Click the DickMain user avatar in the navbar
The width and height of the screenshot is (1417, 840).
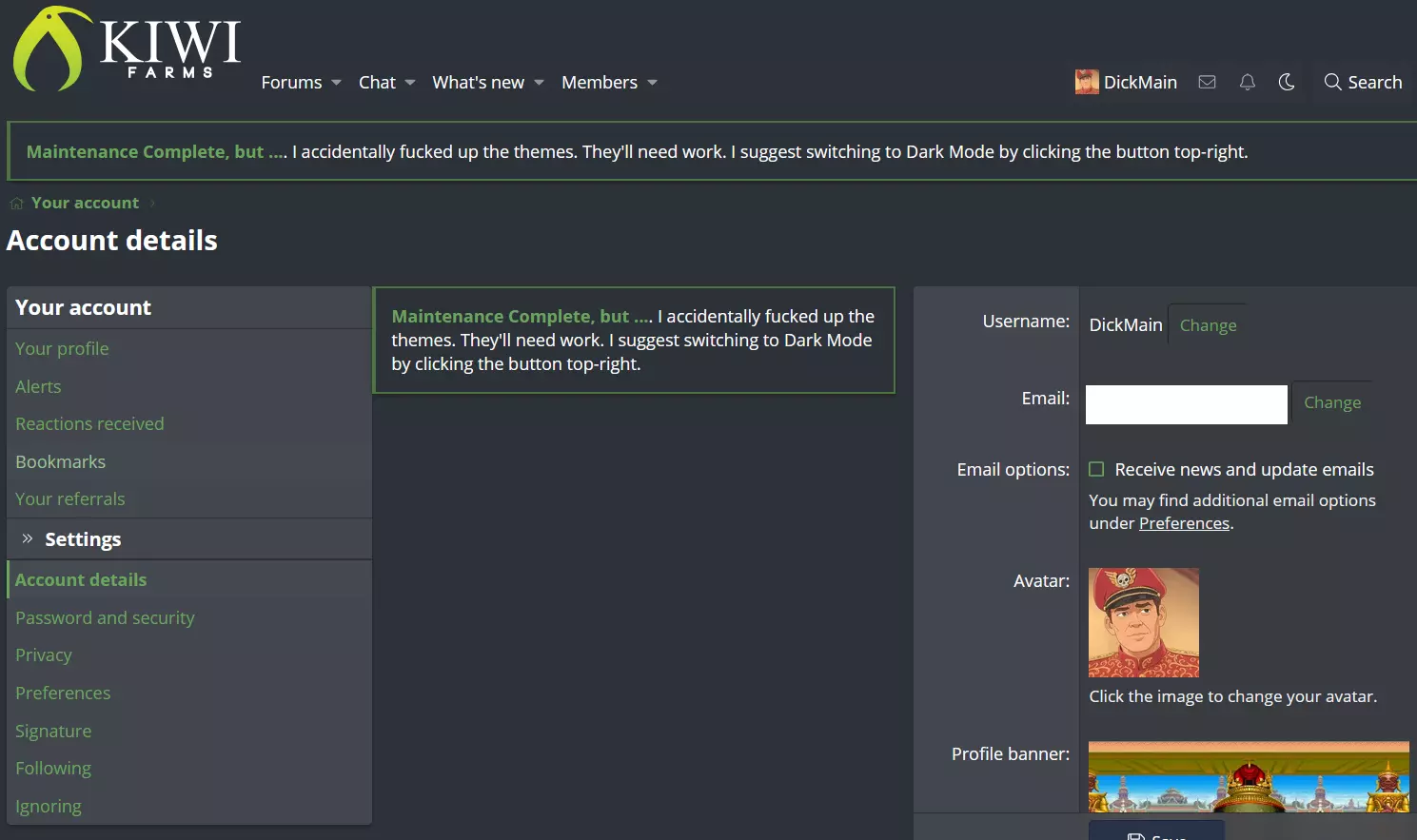[x=1087, y=82]
